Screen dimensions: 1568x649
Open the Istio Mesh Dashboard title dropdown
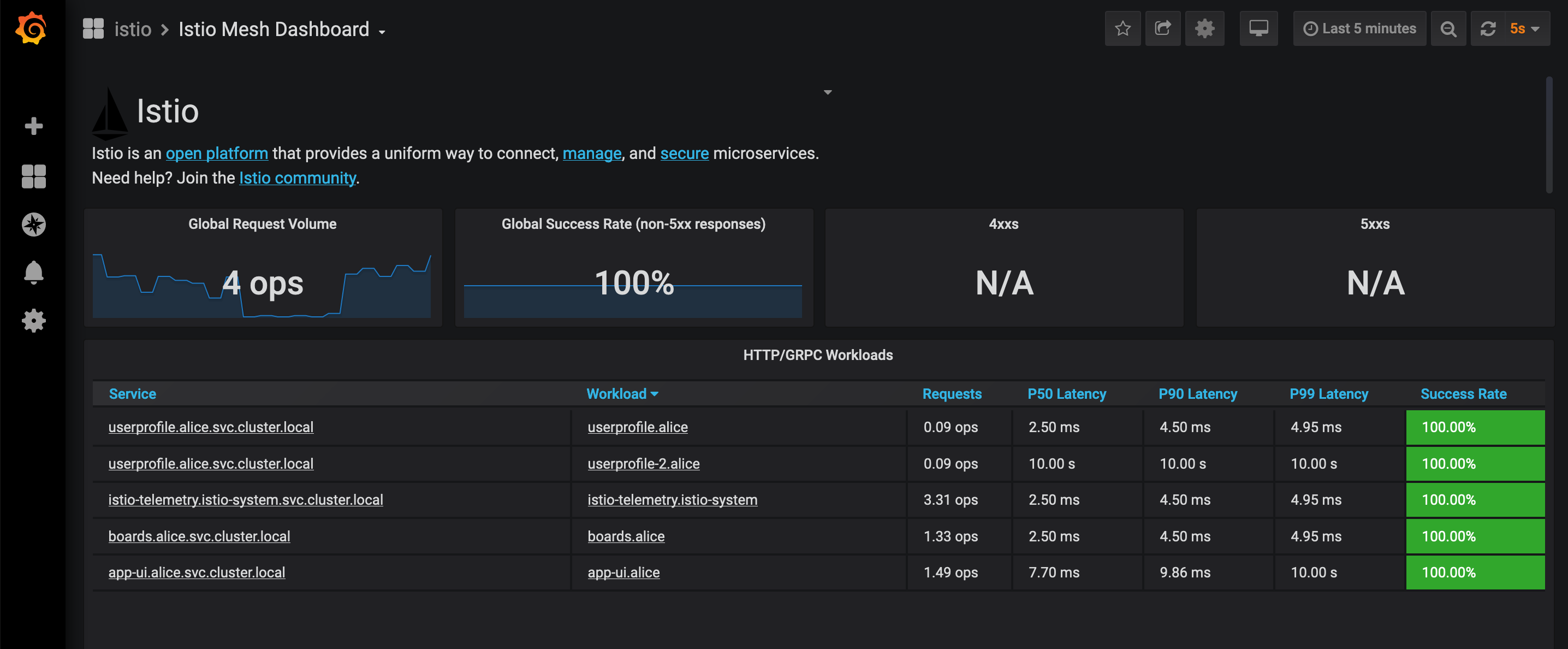(x=282, y=29)
